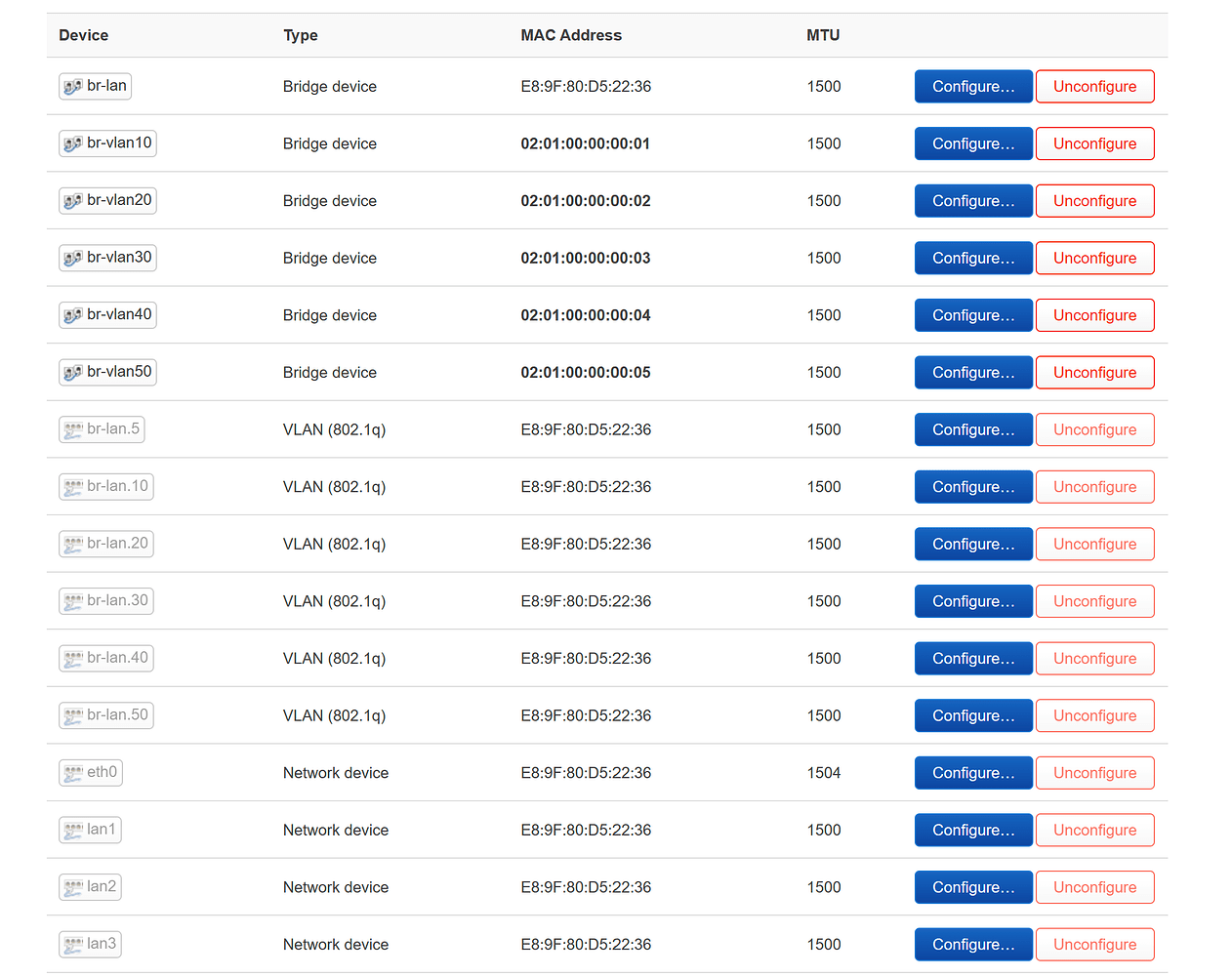The width and height of the screenshot is (1232, 976).
Task: Click the network port icon beside lan2
Action: [x=72, y=886]
